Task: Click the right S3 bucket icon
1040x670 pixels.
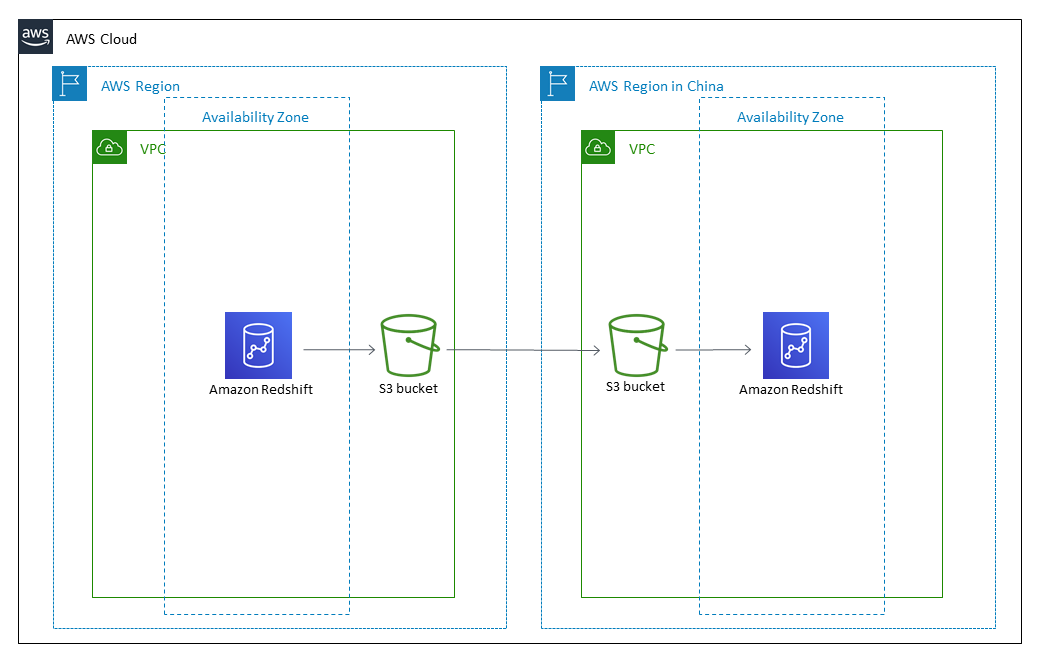Action: pos(636,344)
